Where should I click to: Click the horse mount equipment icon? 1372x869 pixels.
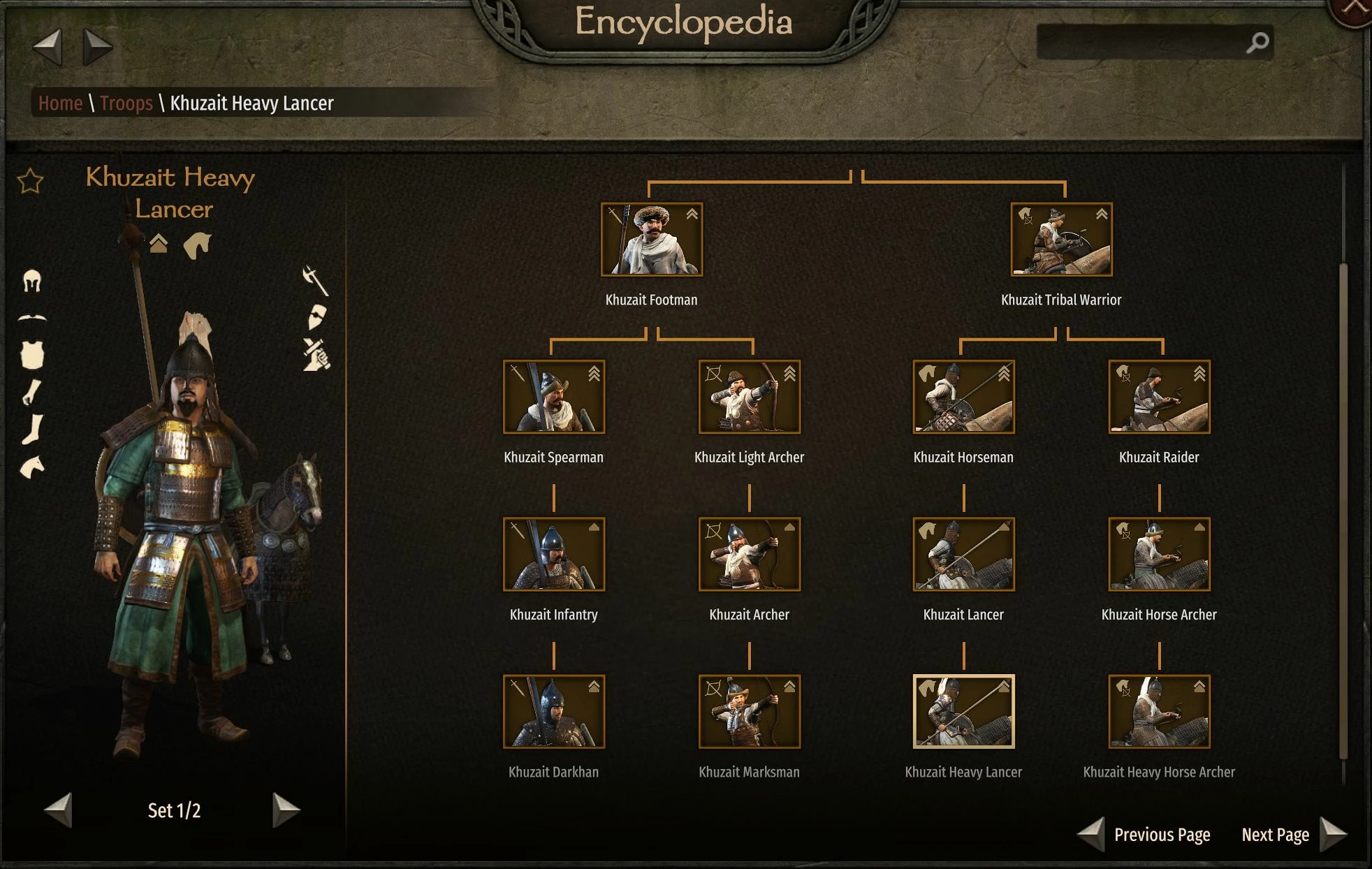(x=32, y=467)
